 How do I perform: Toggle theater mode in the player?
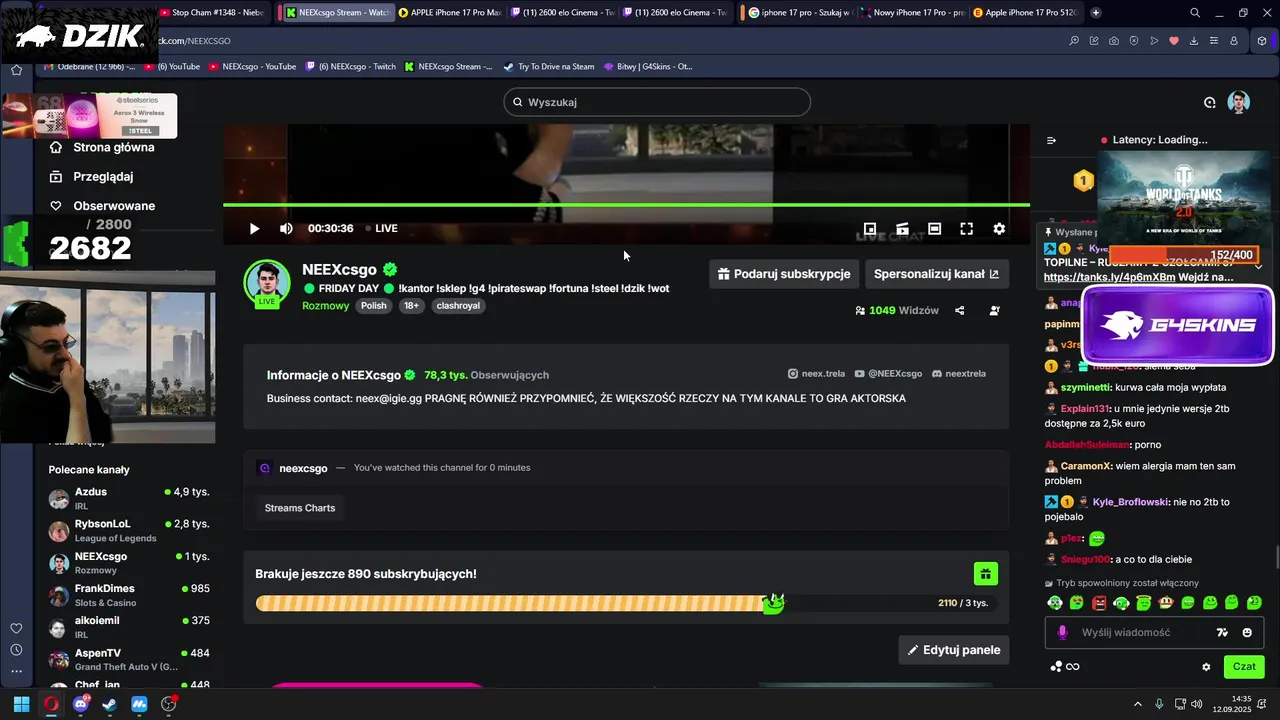[934, 229]
